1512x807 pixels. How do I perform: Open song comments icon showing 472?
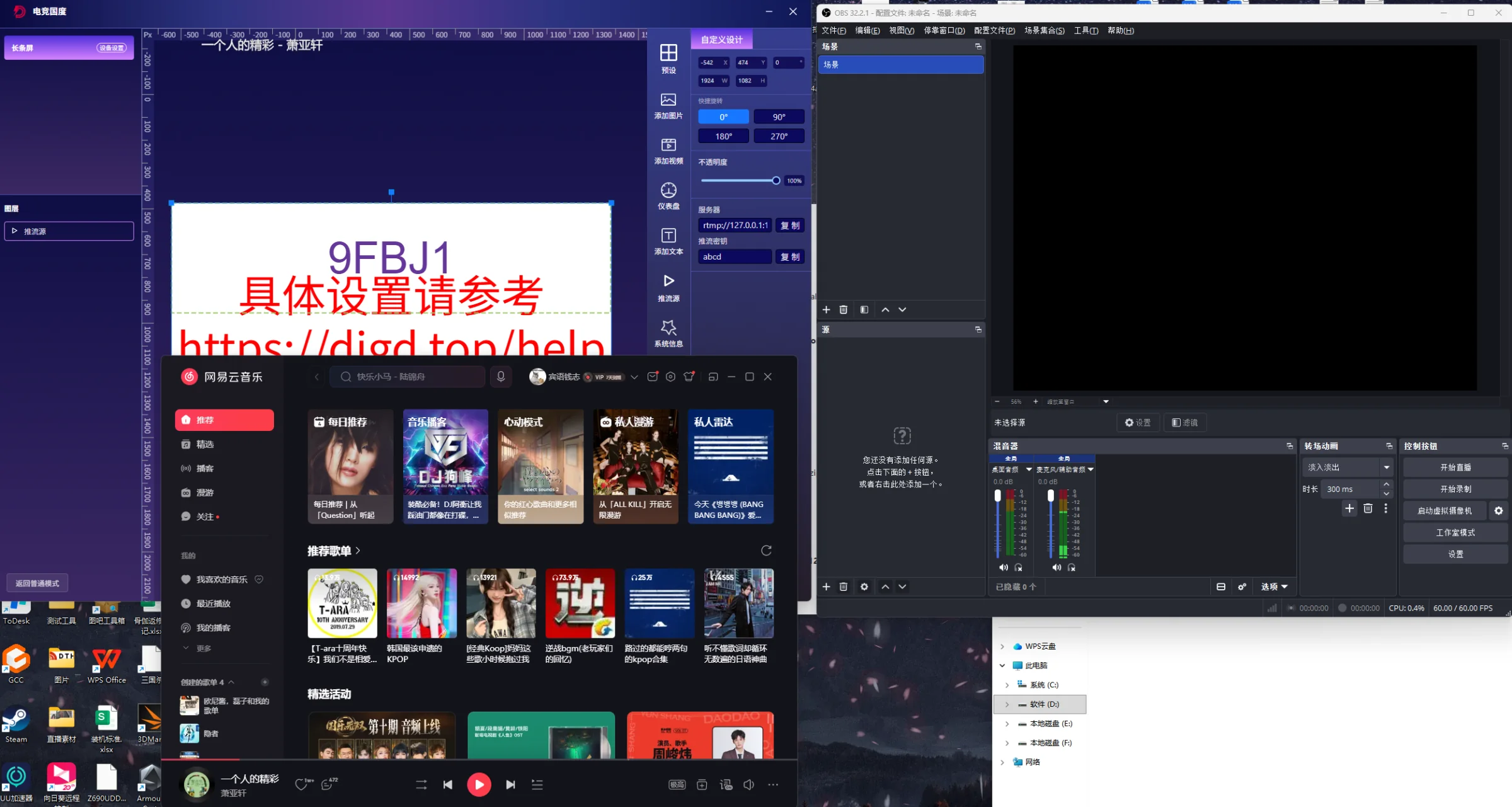(x=328, y=784)
